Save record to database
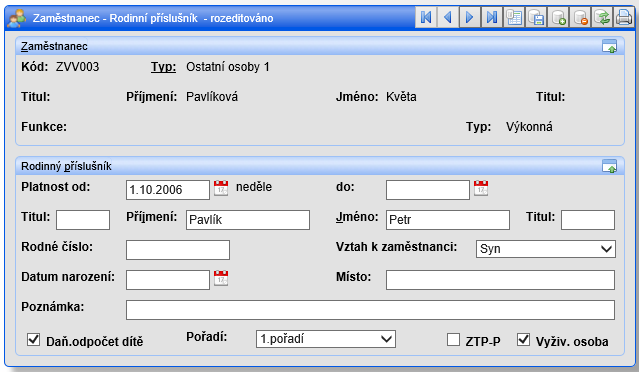This screenshot has width=639, height=372. tap(536, 18)
